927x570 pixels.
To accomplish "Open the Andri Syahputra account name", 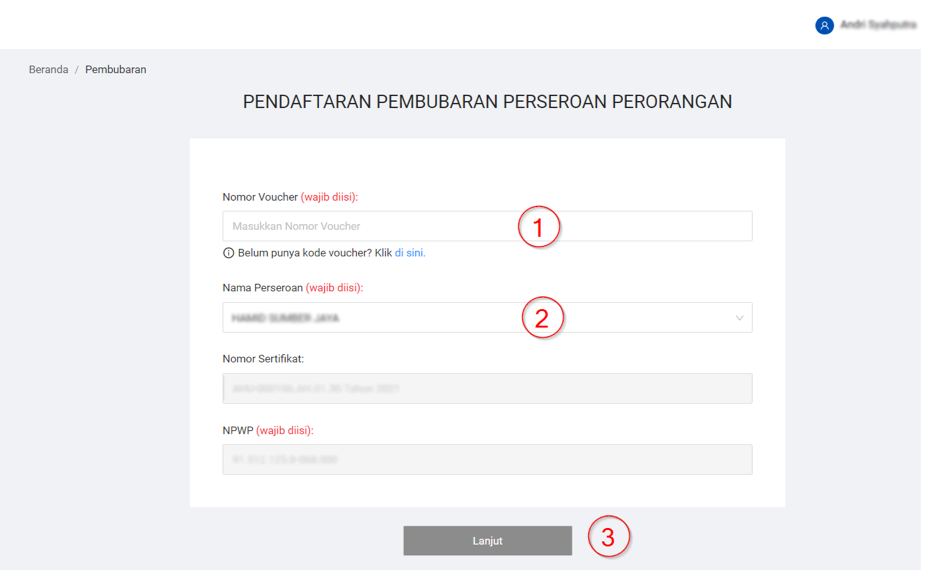I will click(877, 25).
